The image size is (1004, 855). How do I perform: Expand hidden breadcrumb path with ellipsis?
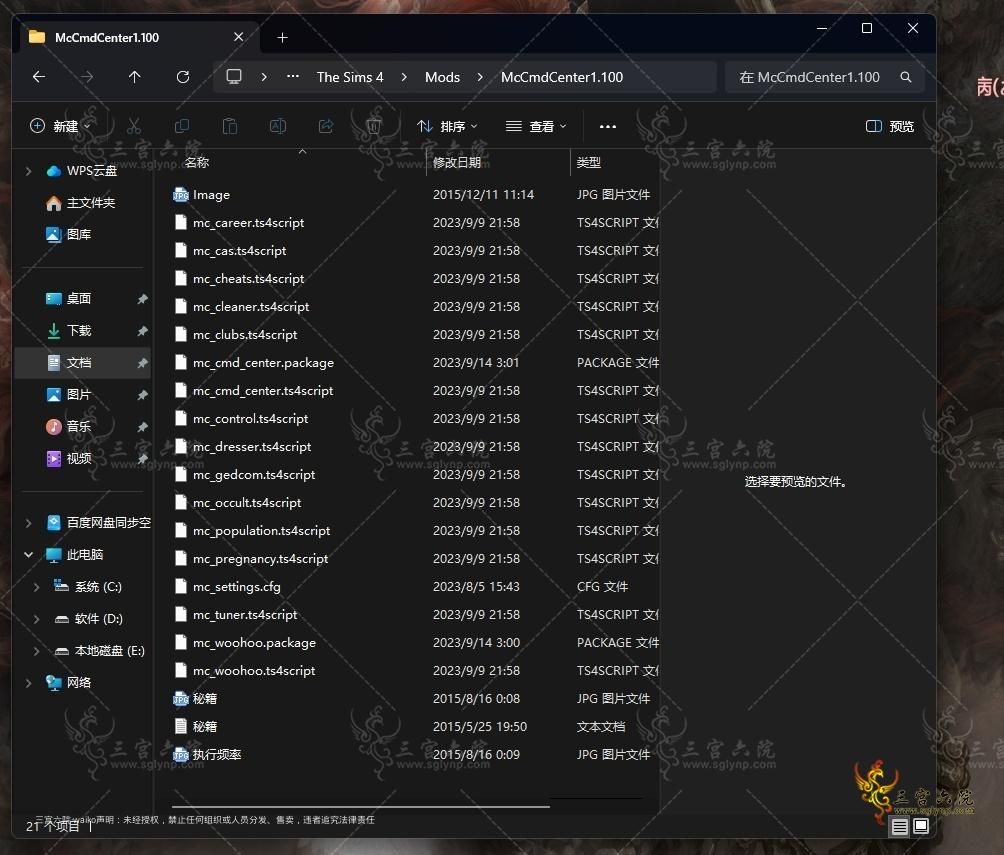[x=293, y=77]
